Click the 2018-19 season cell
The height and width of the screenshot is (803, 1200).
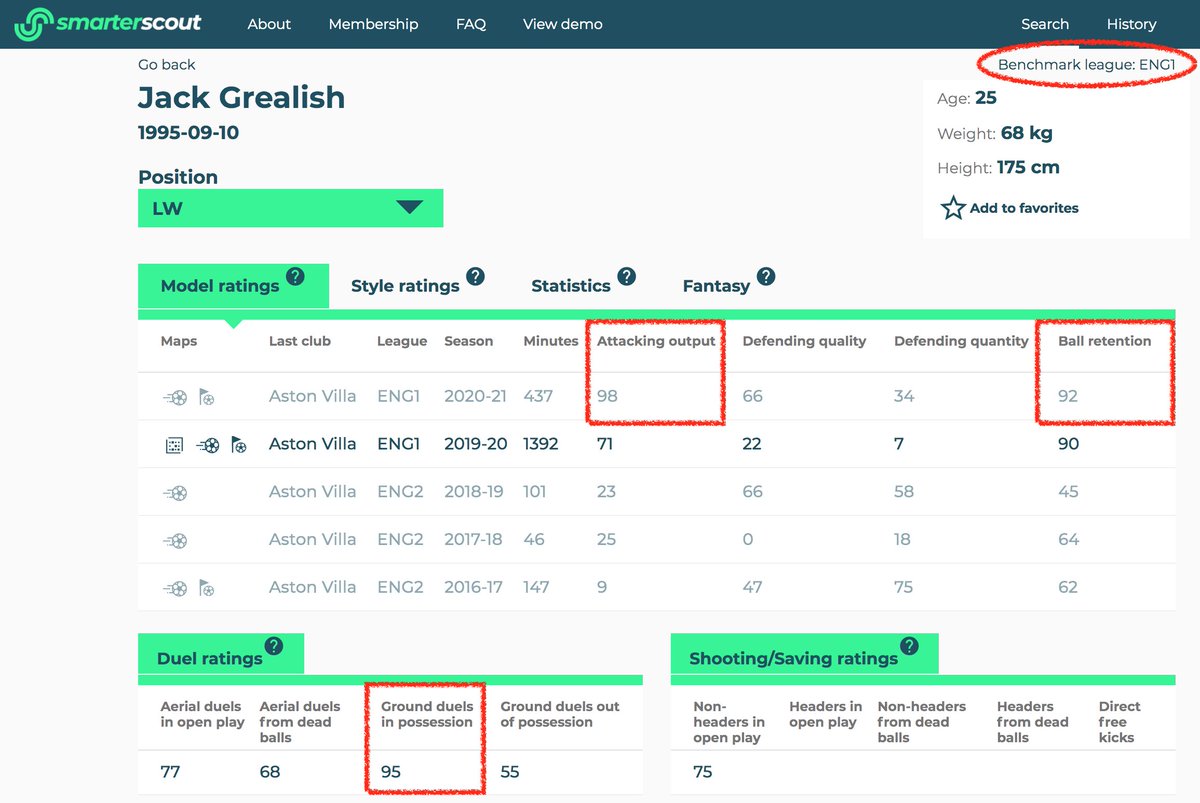(x=476, y=492)
